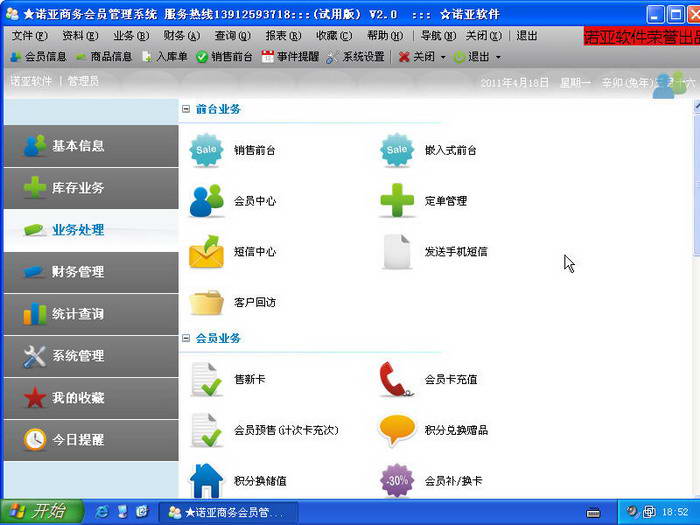Click date text 2011年4月18日
The height and width of the screenshot is (525, 700).
(514, 83)
